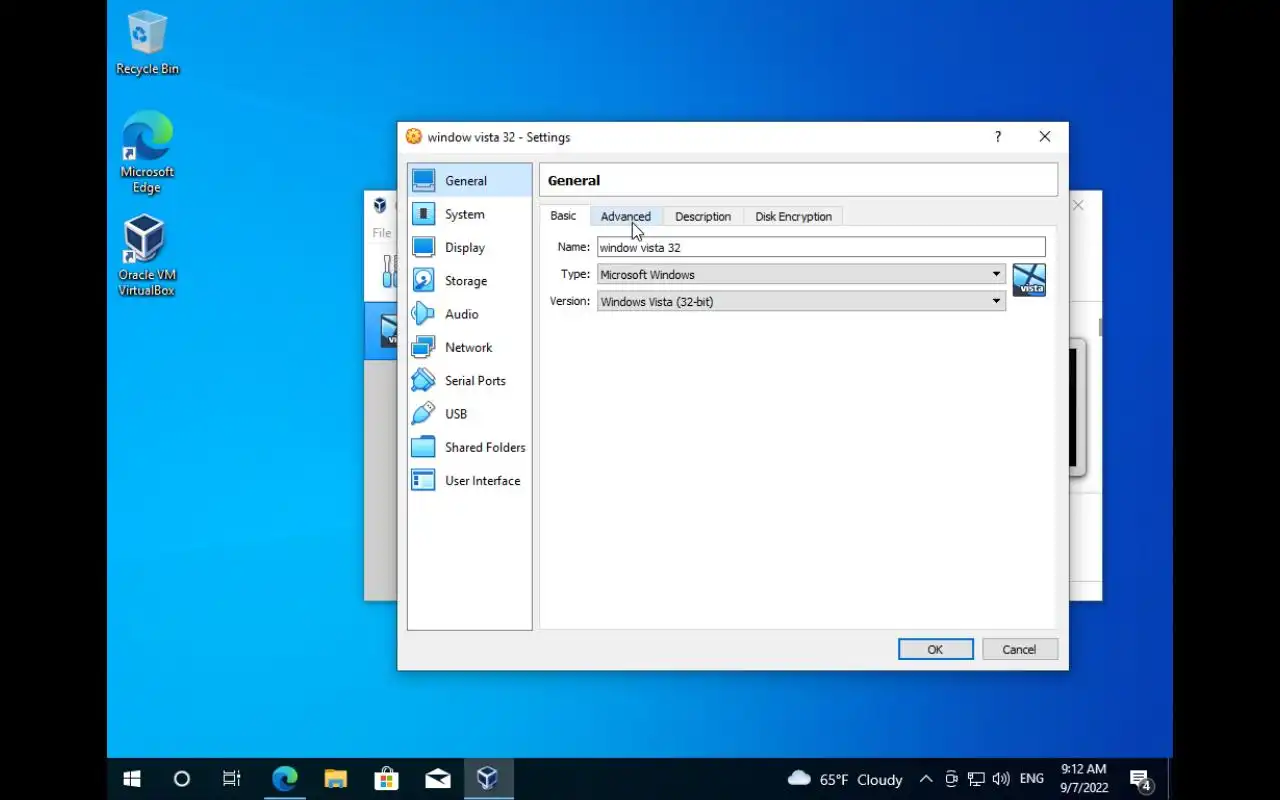Open Mail app from taskbar

click(x=437, y=779)
